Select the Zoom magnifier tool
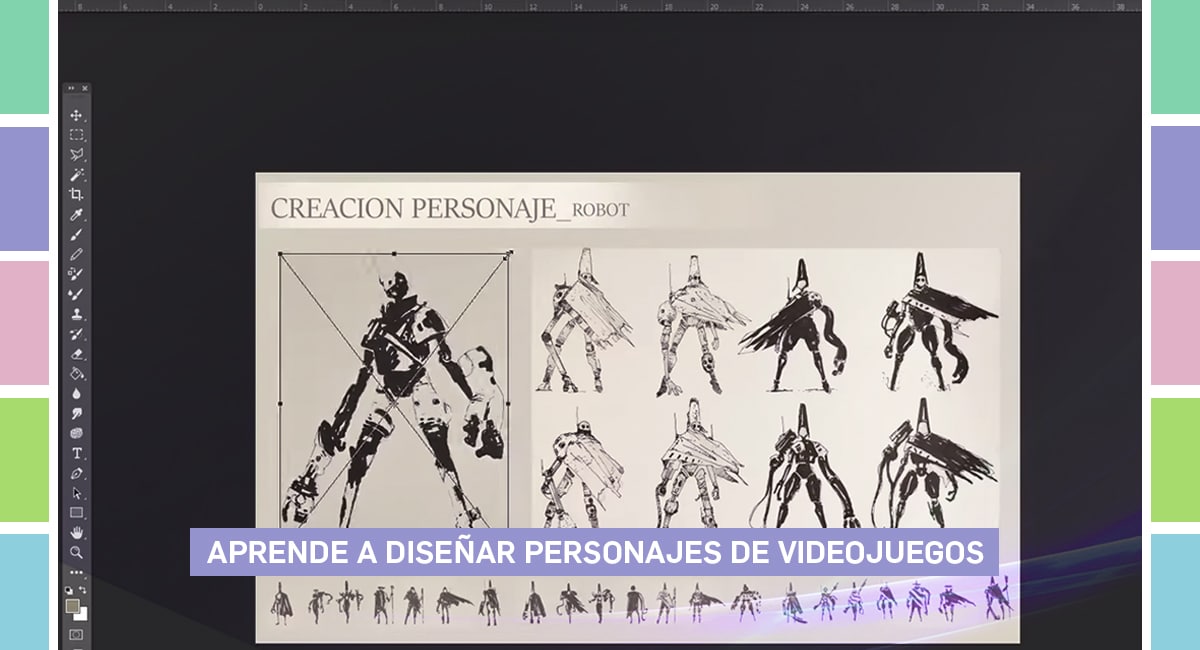The height and width of the screenshot is (650, 1200). coord(76,552)
